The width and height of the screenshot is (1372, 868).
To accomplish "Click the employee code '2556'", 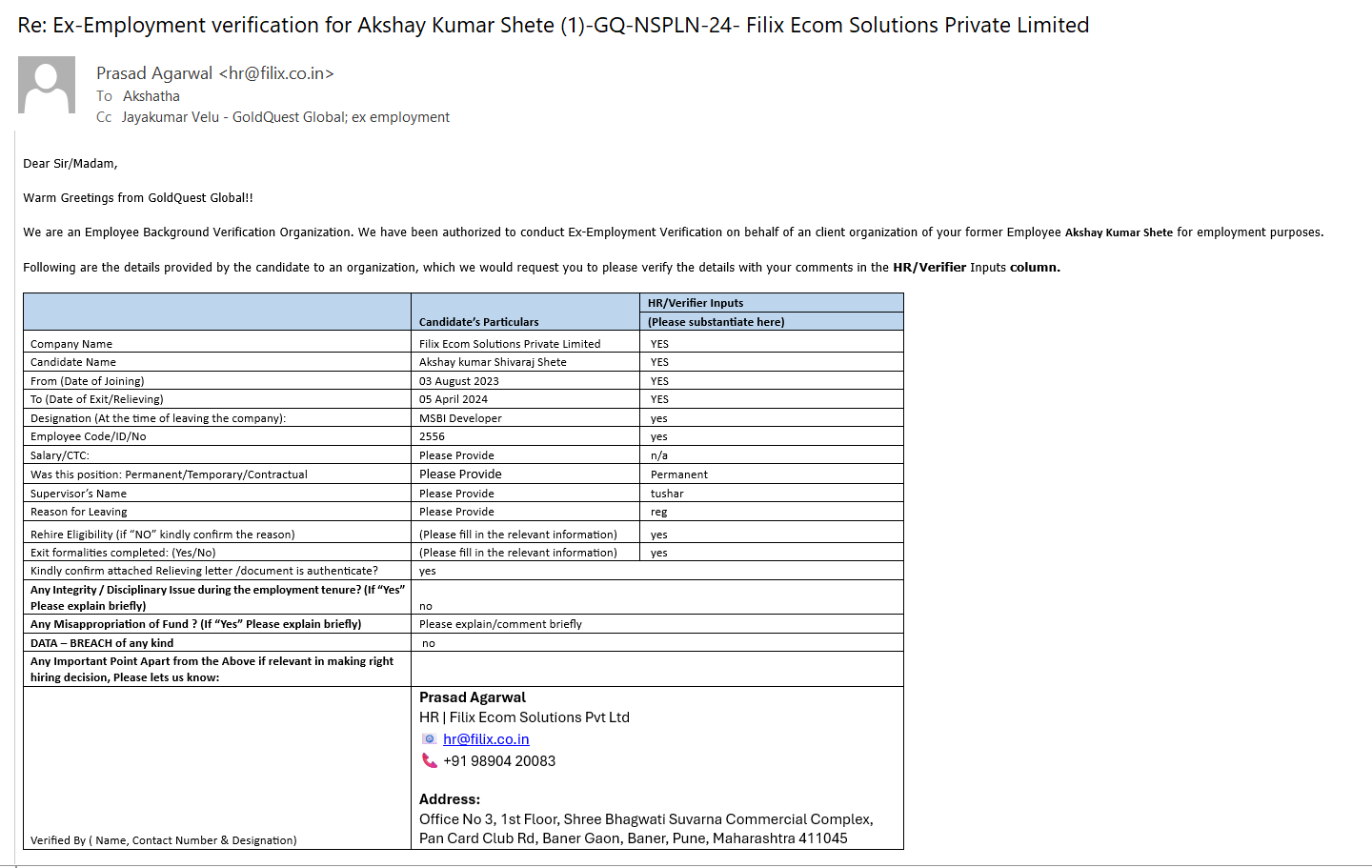I will coord(432,436).
